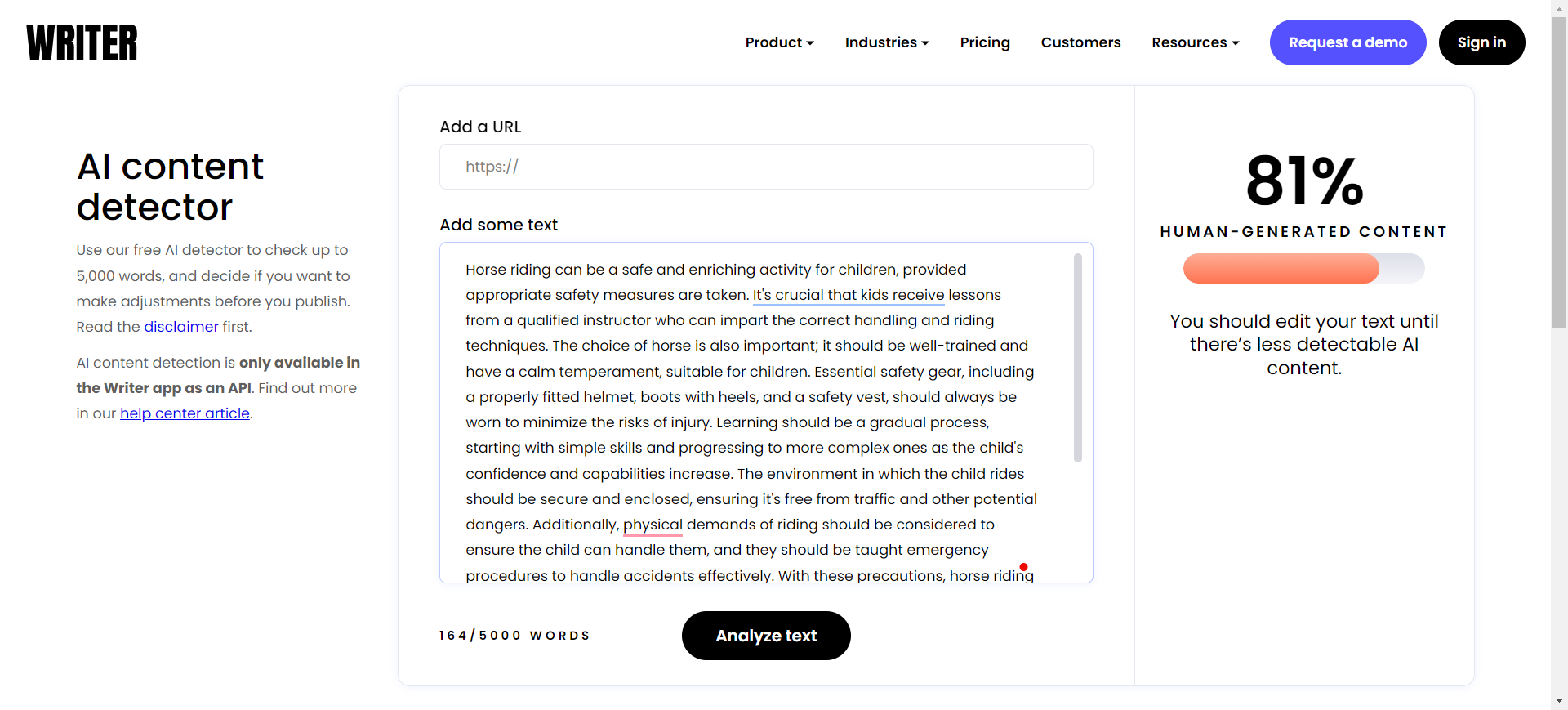Expand the Product dropdown menu

(779, 42)
